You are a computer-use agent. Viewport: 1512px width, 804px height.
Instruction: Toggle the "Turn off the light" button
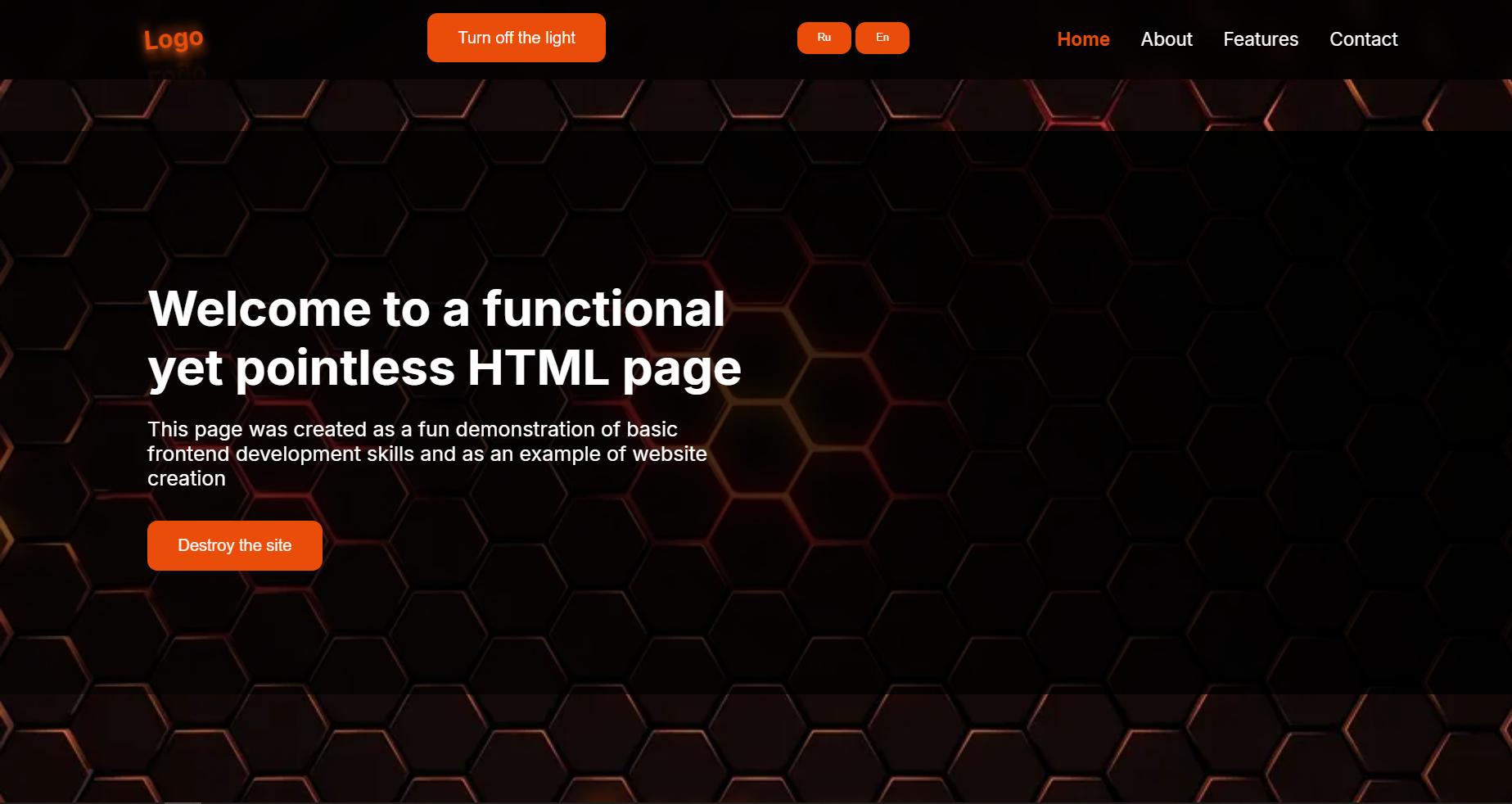(517, 38)
